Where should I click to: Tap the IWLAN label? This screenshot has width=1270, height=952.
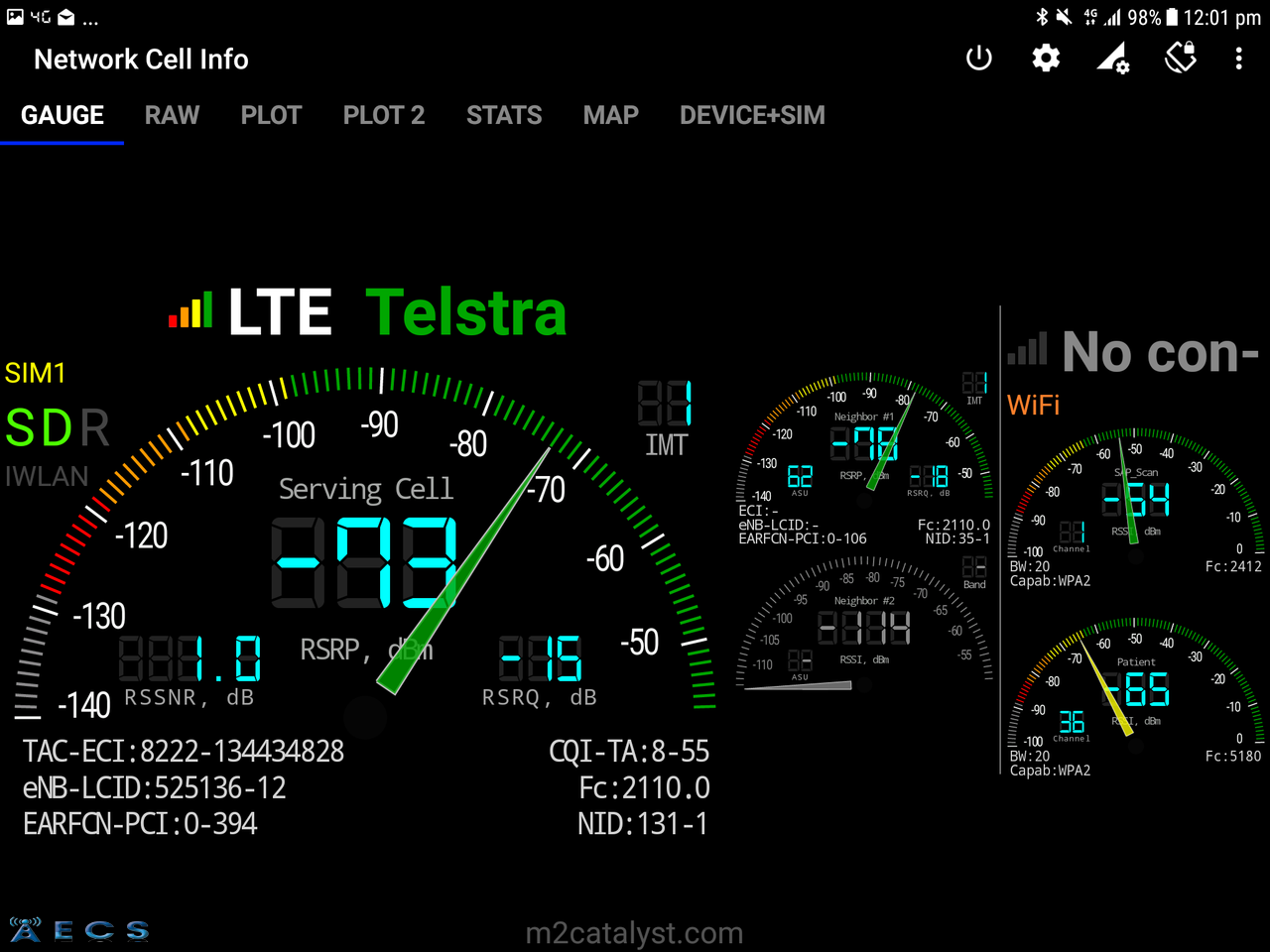point(47,476)
